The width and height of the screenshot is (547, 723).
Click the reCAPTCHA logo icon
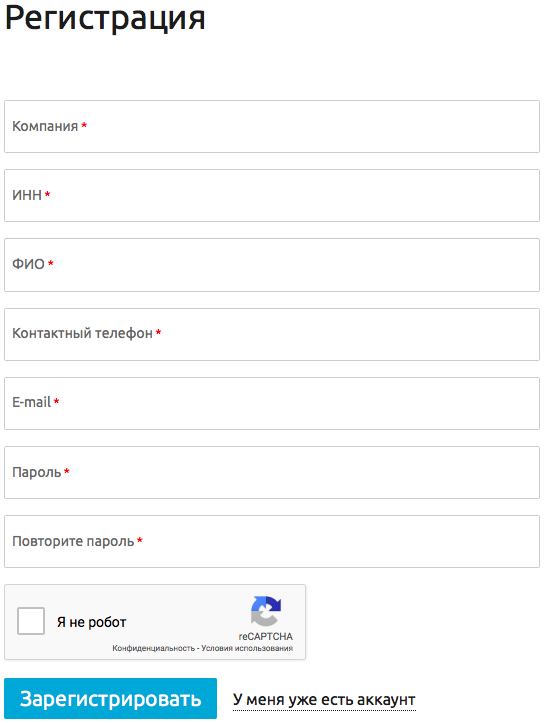[x=266, y=611]
